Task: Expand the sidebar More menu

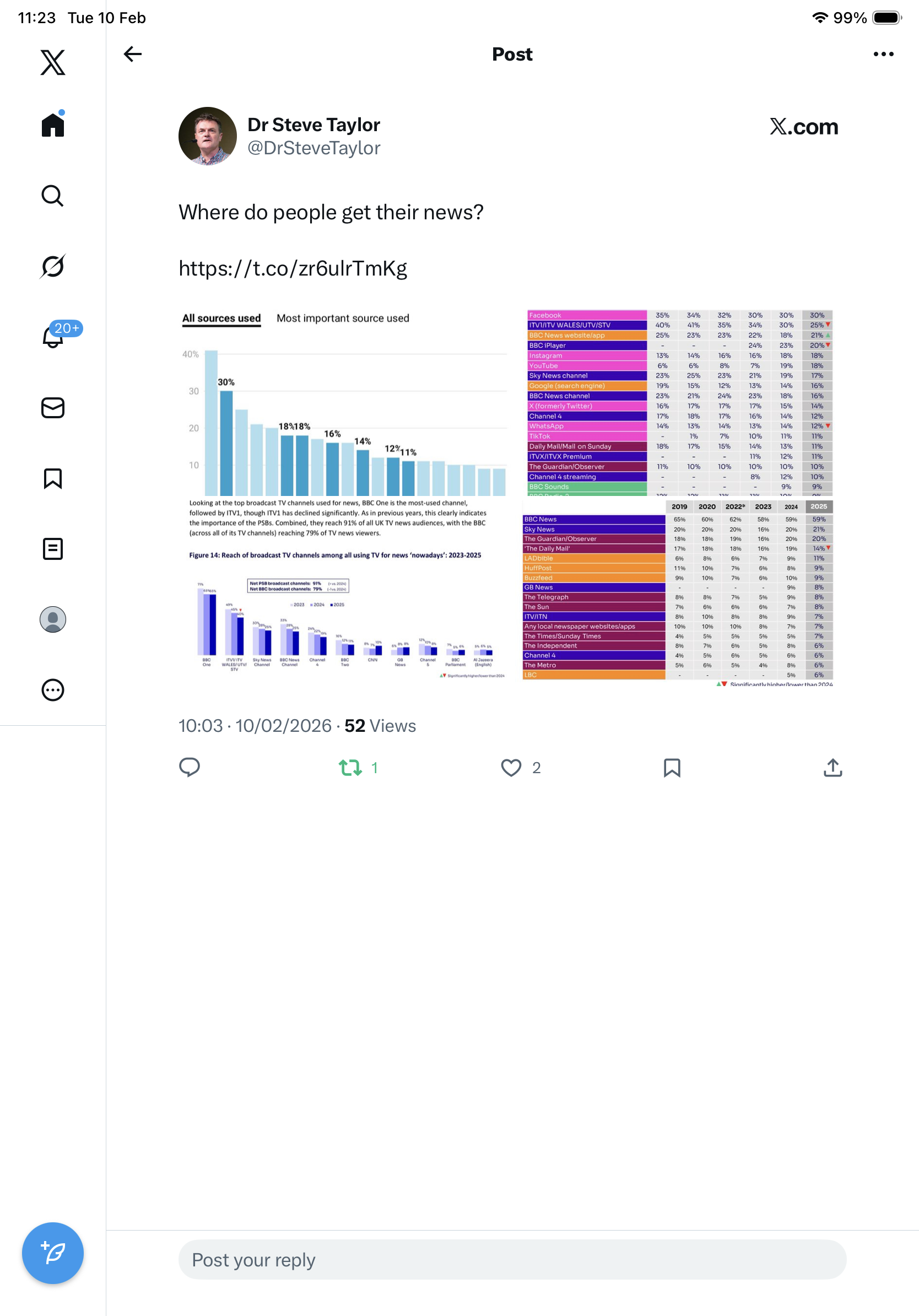Action: [53, 690]
